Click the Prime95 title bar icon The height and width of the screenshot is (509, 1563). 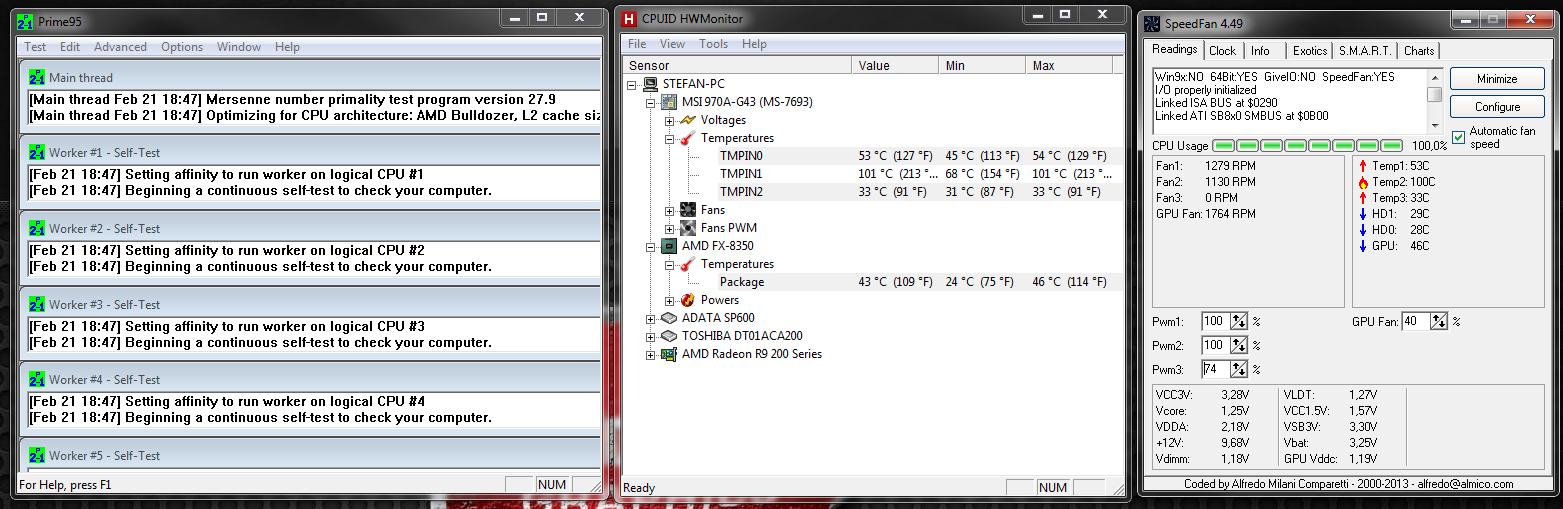pos(23,20)
